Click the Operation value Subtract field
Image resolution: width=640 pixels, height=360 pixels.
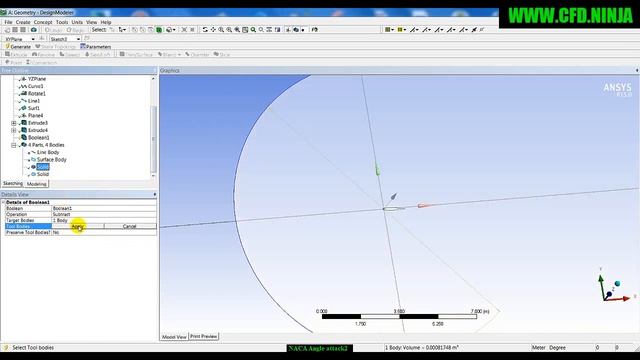[x=104, y=214]
